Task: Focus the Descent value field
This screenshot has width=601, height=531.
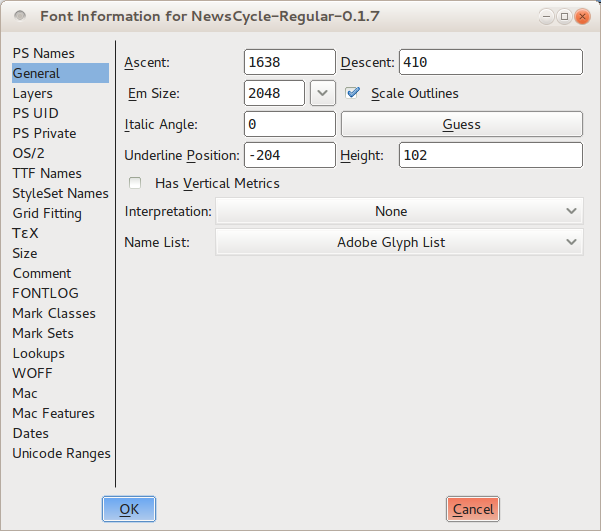Action: [x=490, y=62]
